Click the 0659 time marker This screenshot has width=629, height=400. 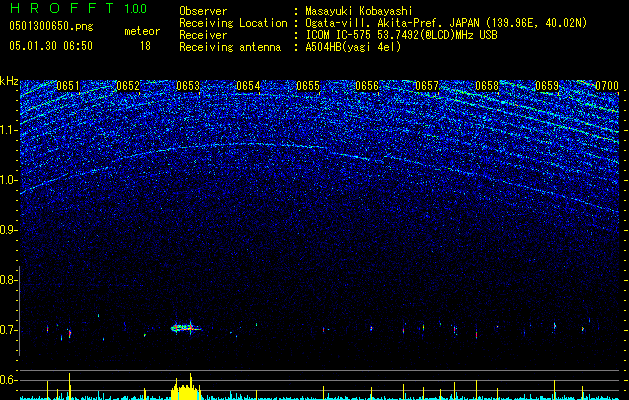click(x=547, y=86)
